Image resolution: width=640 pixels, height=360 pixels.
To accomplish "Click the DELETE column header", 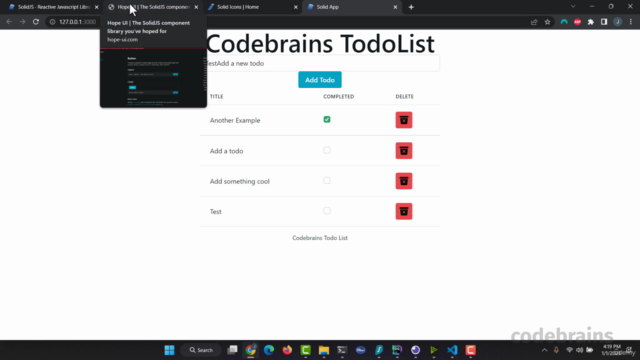I will [404, 97].
